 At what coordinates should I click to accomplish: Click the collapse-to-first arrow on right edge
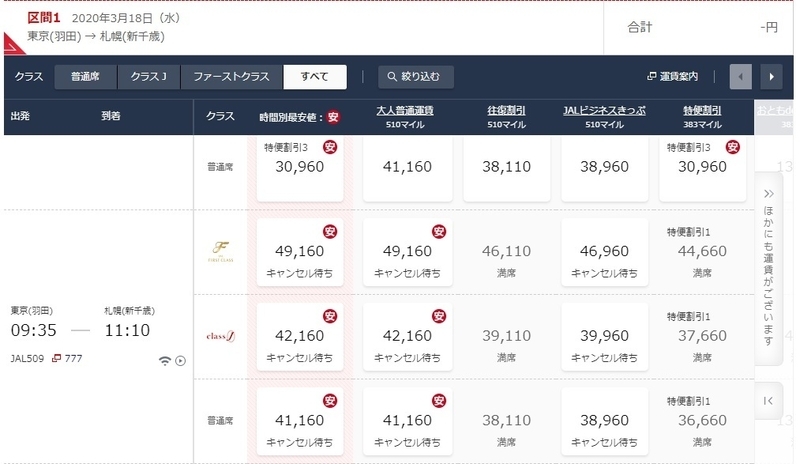pyautogui.click(x=768, y=401)
